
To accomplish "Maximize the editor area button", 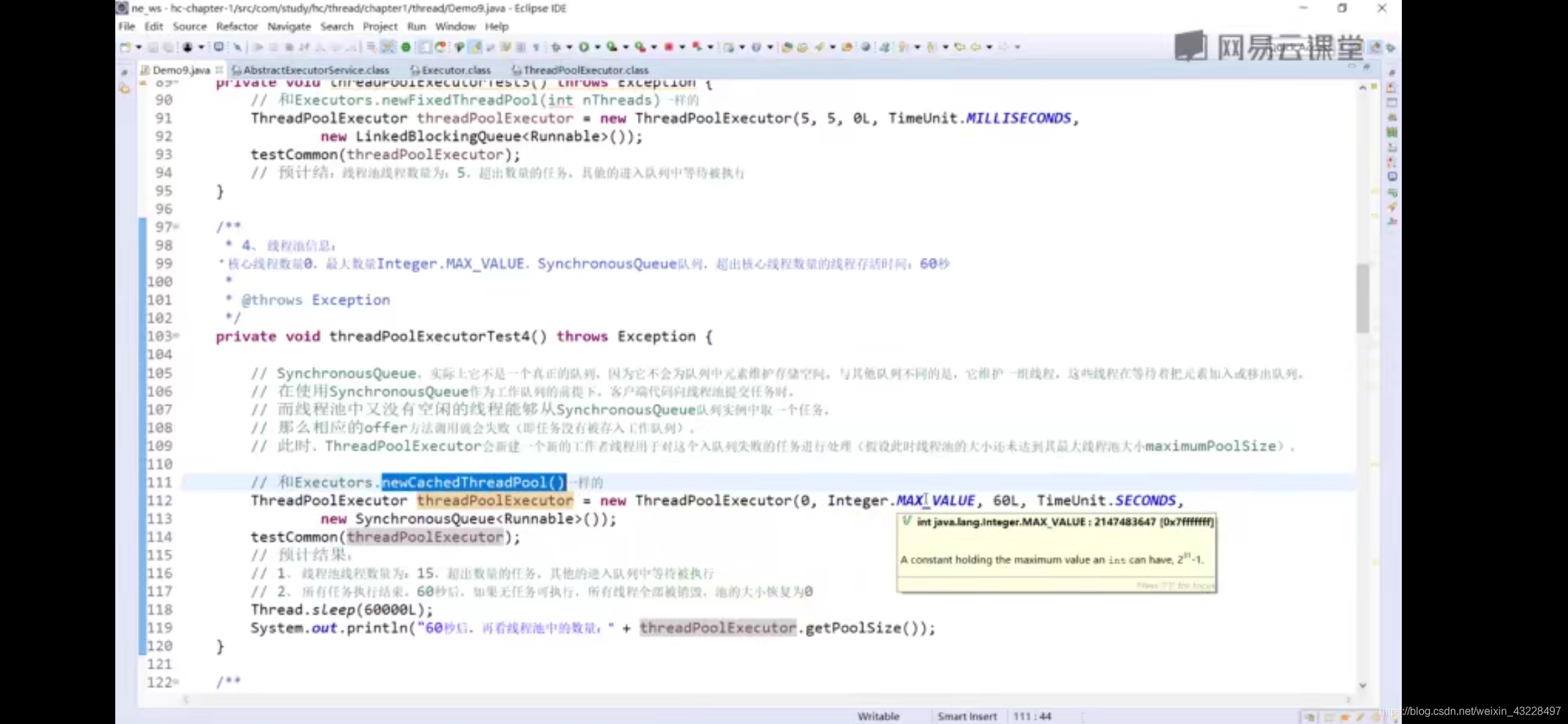I will coord(1366,67).
